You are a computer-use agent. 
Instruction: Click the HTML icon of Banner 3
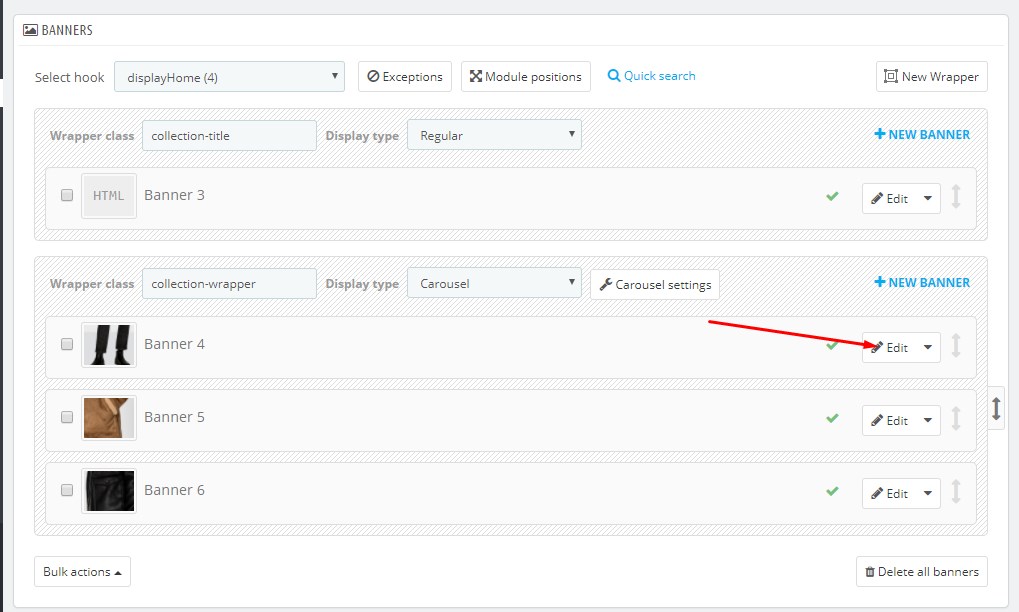[108, 196]
